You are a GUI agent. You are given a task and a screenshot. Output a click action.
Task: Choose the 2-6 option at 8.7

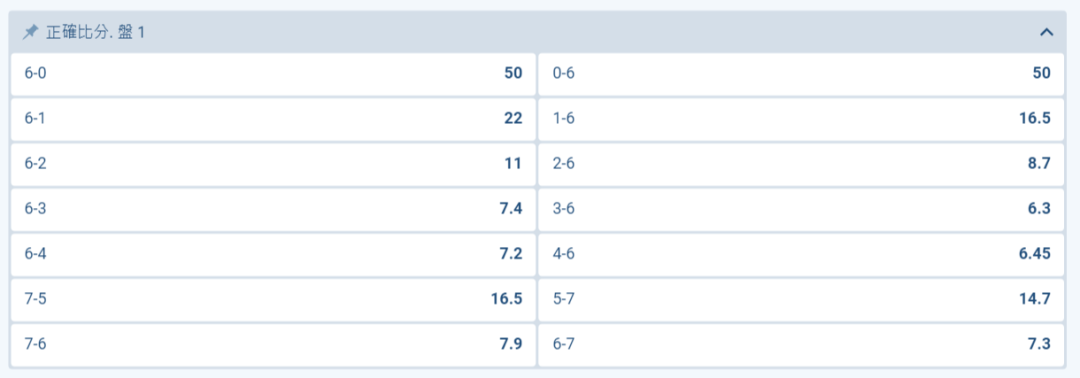point(802,164)
